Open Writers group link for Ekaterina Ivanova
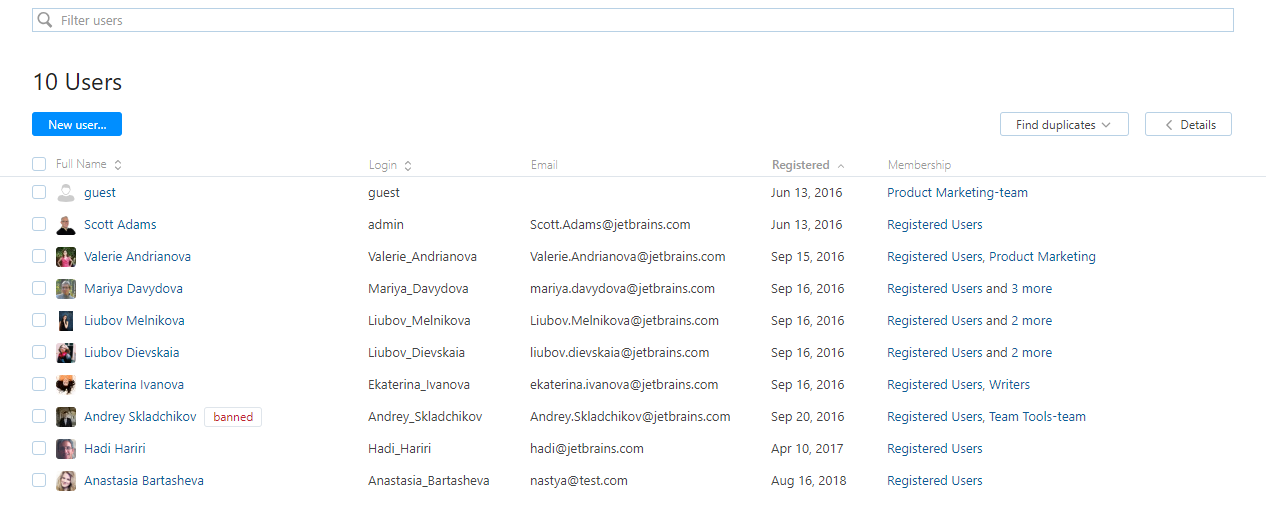This screenshot has width=1266, height=517. coord(1009,385)
